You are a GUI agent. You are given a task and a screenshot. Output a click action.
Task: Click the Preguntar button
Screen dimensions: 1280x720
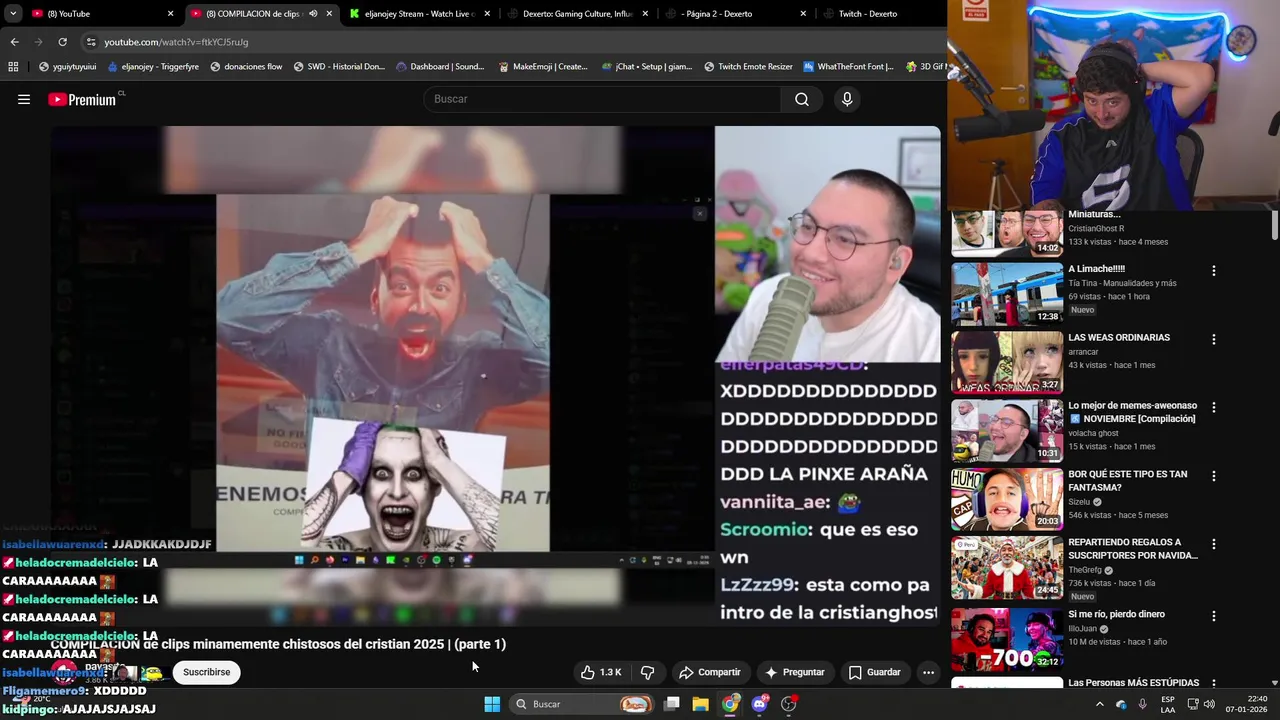tap(794, 672)
